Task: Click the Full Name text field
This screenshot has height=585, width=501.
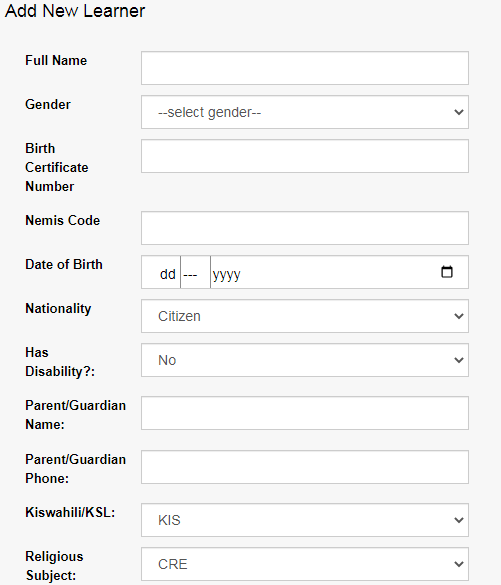Action: (x=305, y=68)
